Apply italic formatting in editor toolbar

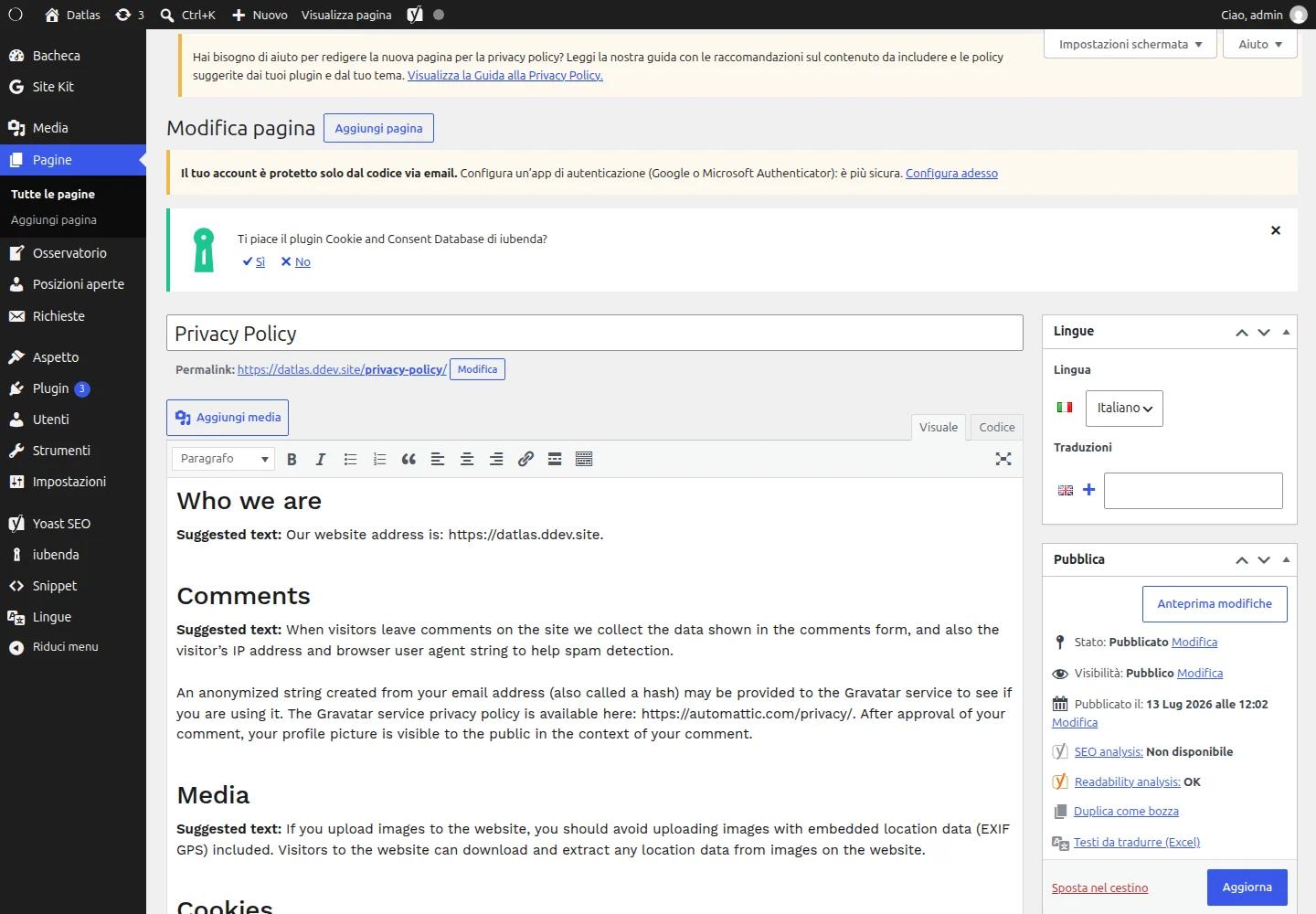(x=321, y=459)
